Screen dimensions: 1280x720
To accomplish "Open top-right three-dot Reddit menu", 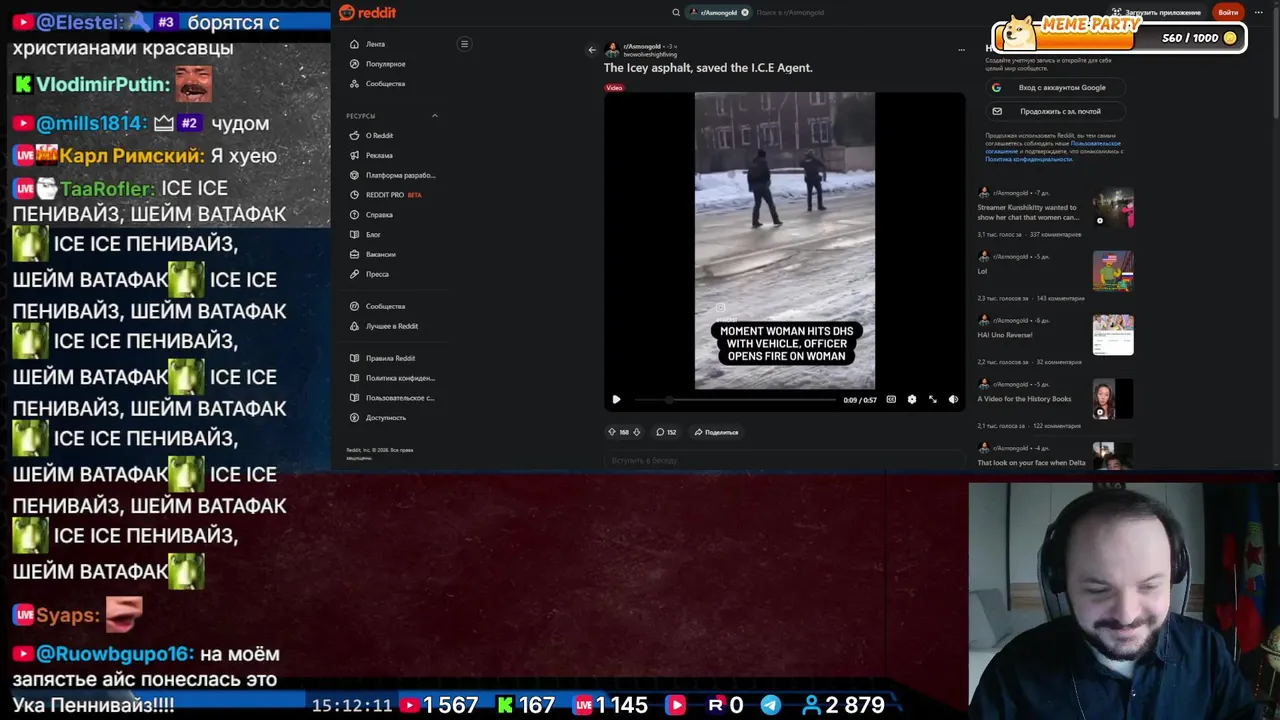I will point(1259,12).
